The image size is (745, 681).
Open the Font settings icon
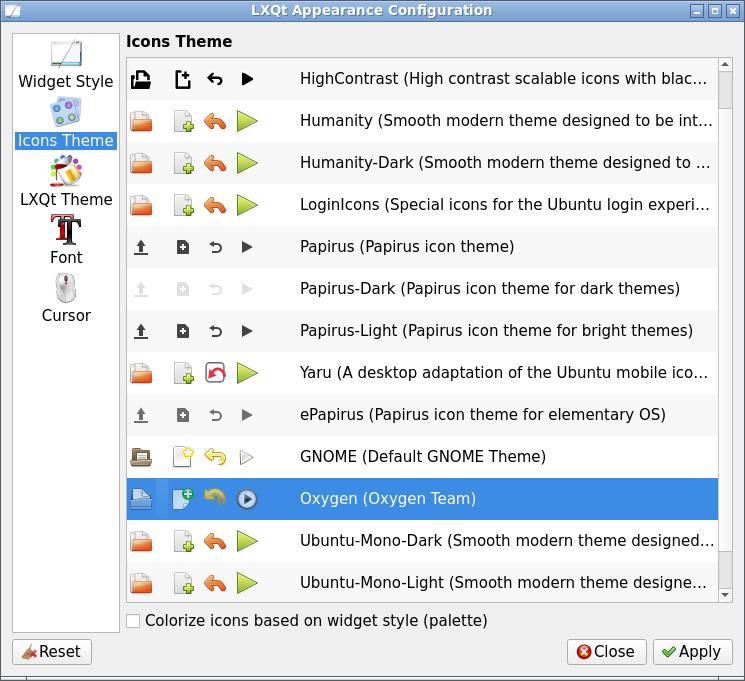[66, 229]
